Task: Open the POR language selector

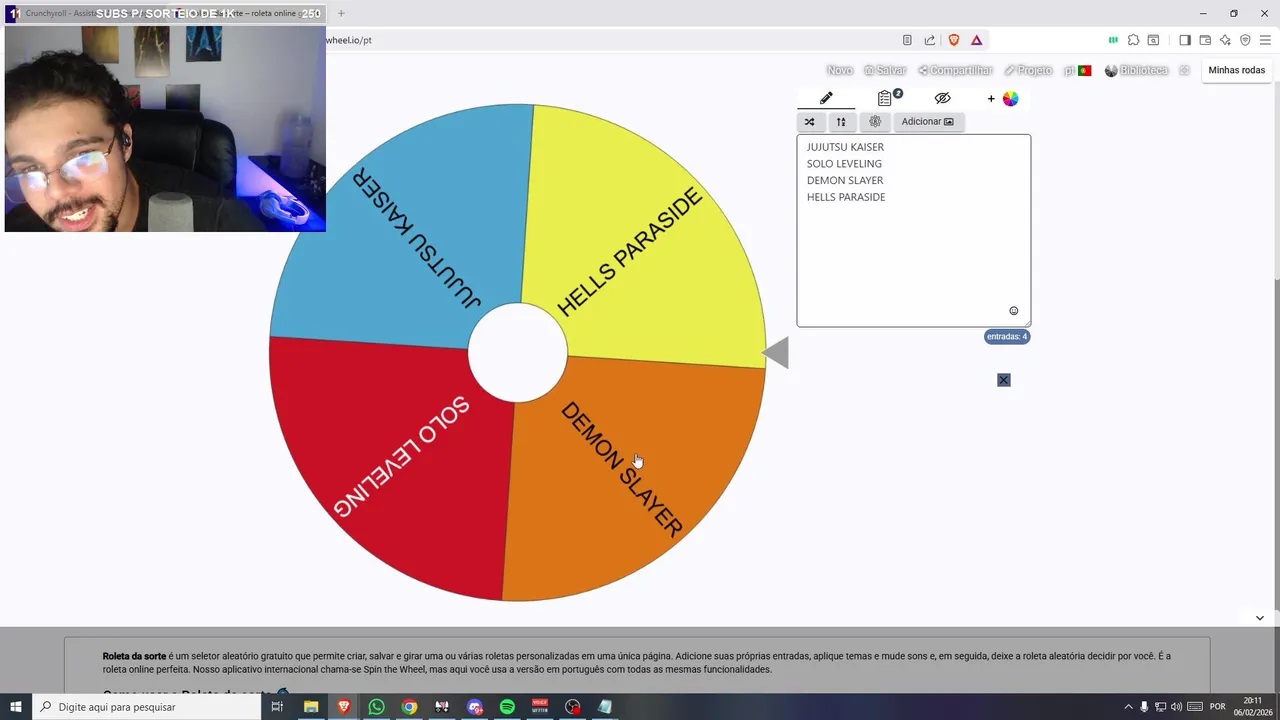Action: 1218,707
